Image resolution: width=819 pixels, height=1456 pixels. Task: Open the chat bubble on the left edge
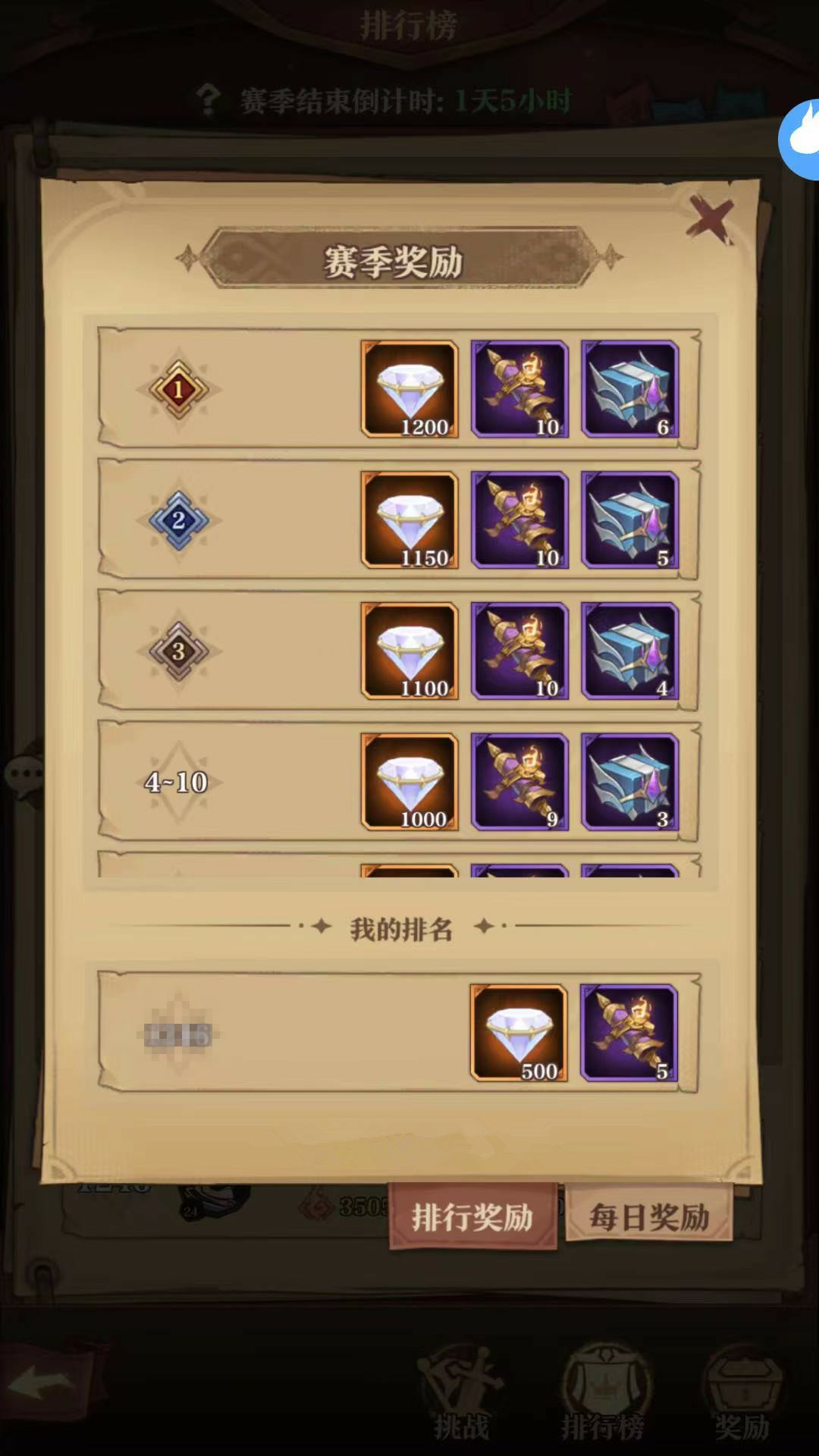[x=24, y=775]
